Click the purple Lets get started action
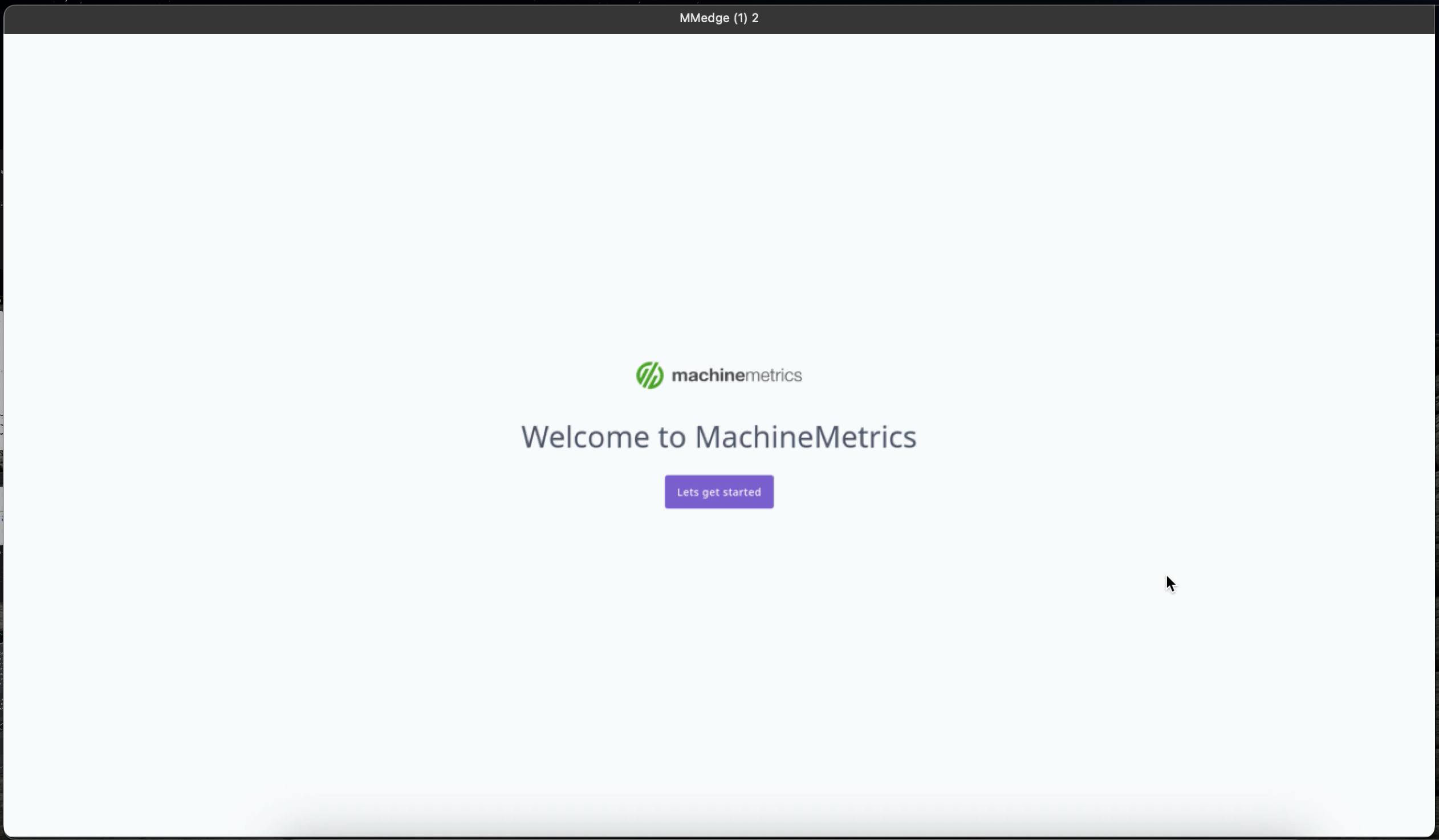The width and height of the screenshot is (1439, 840). pyautogui.click(x=718, y=491)
